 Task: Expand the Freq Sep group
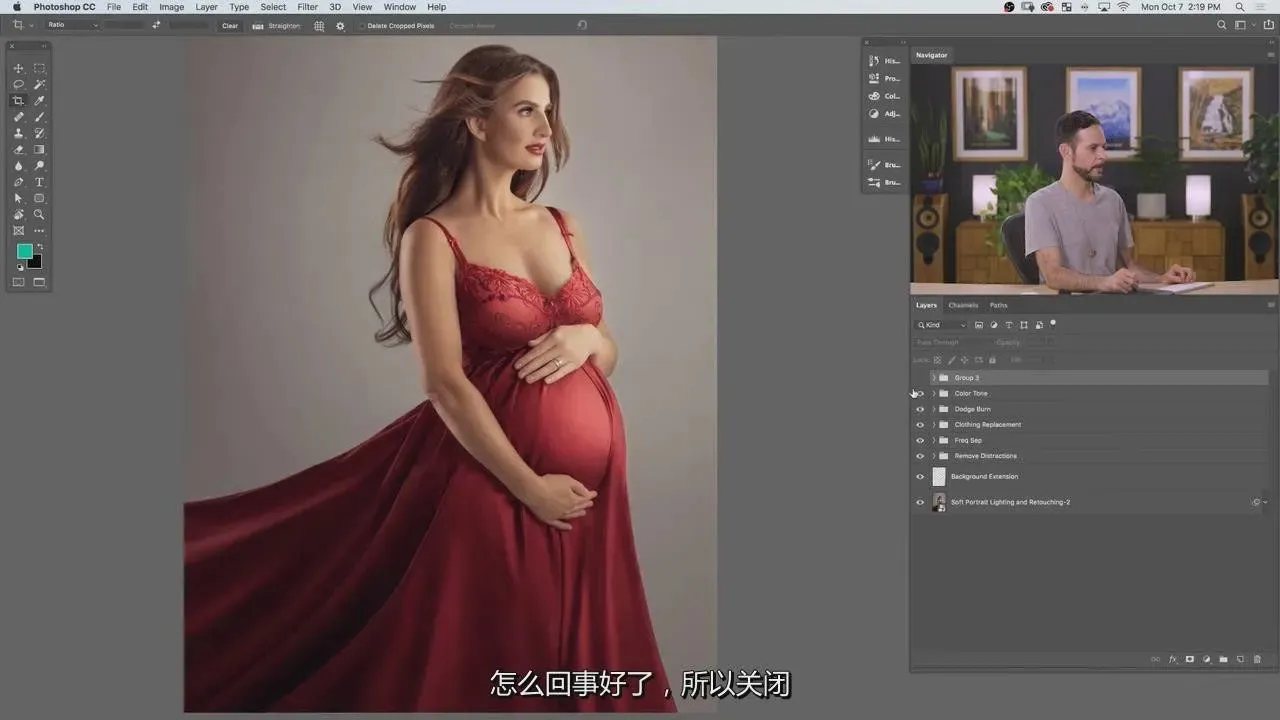point(934,440)
